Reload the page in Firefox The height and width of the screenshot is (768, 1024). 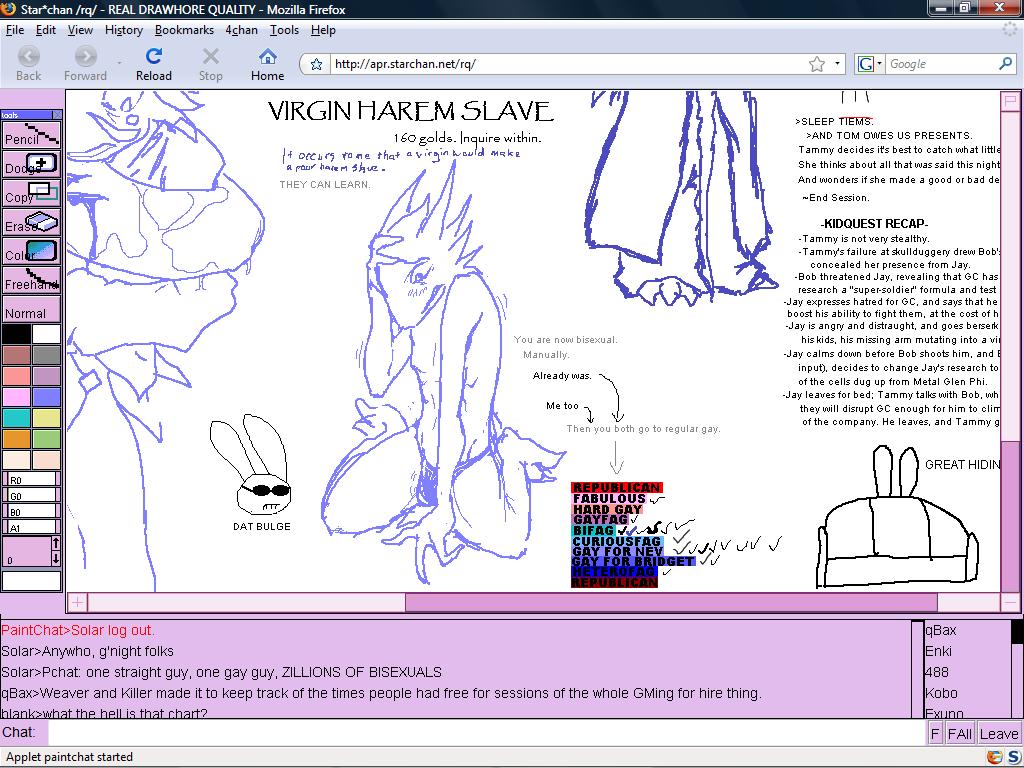(154, 64)
